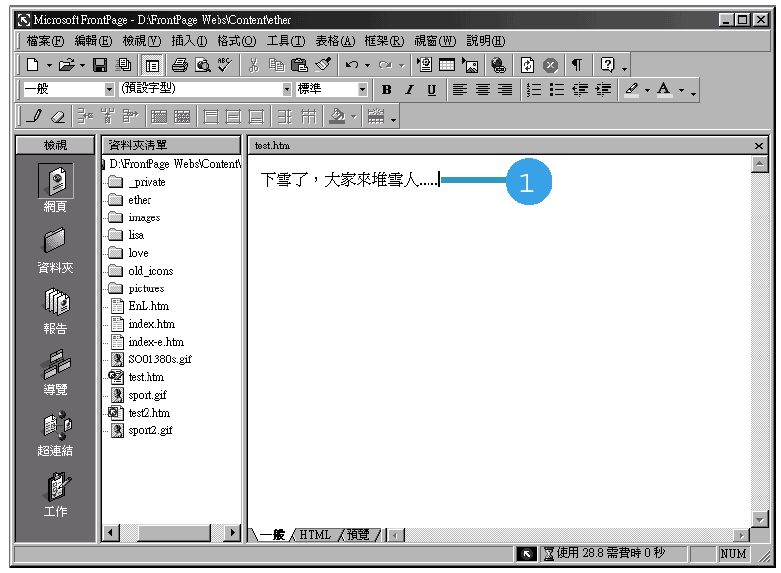Viewport: 781px width, 573px height.
Task: Click the Insert Component icon
Action: pyautogui.click(x=425, y=65)
